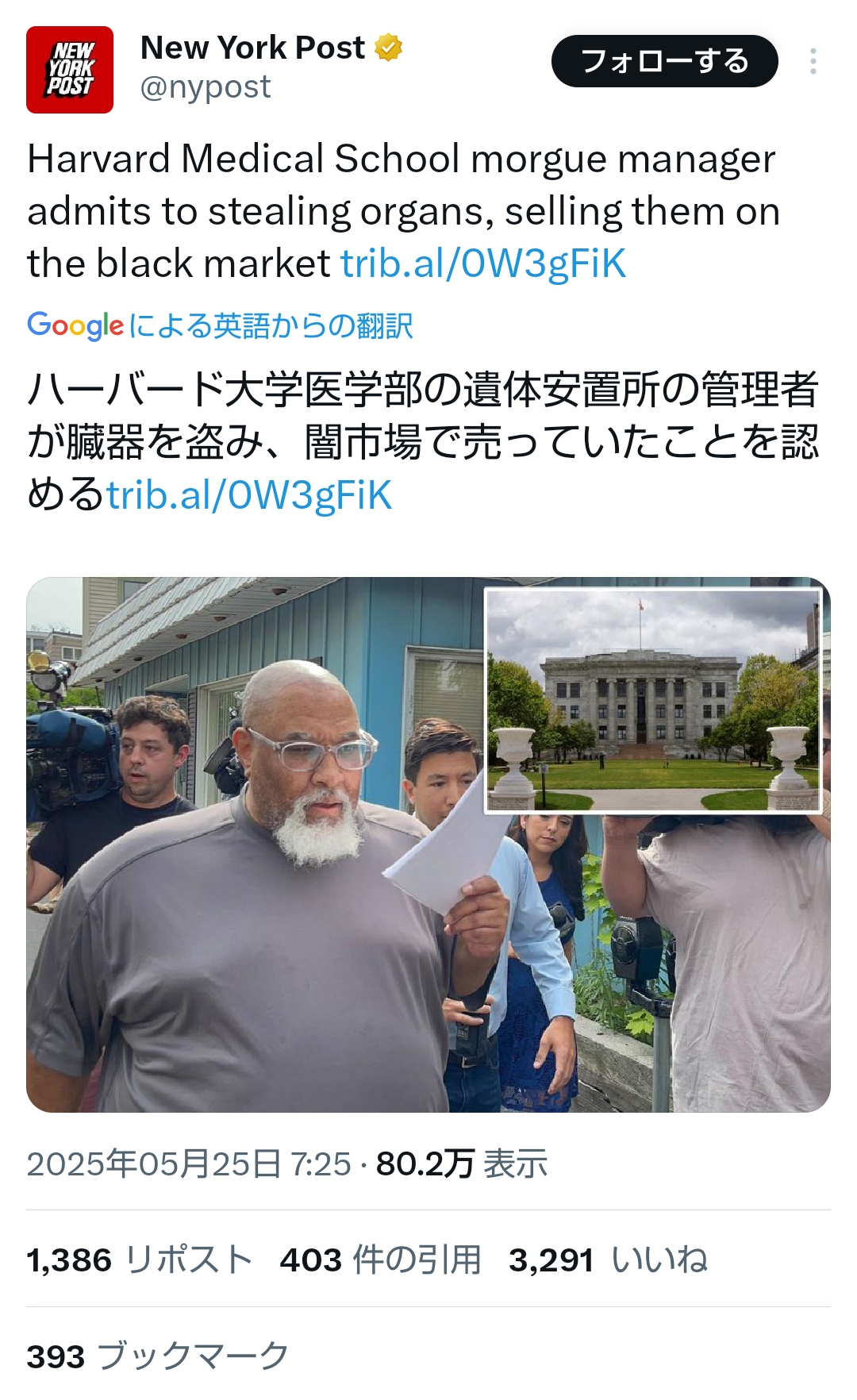Image resolution: width=857 pixels, height=1400 pixels.
Task: Click the による英語からの翻訳 translation label
Action: point(271,325)
